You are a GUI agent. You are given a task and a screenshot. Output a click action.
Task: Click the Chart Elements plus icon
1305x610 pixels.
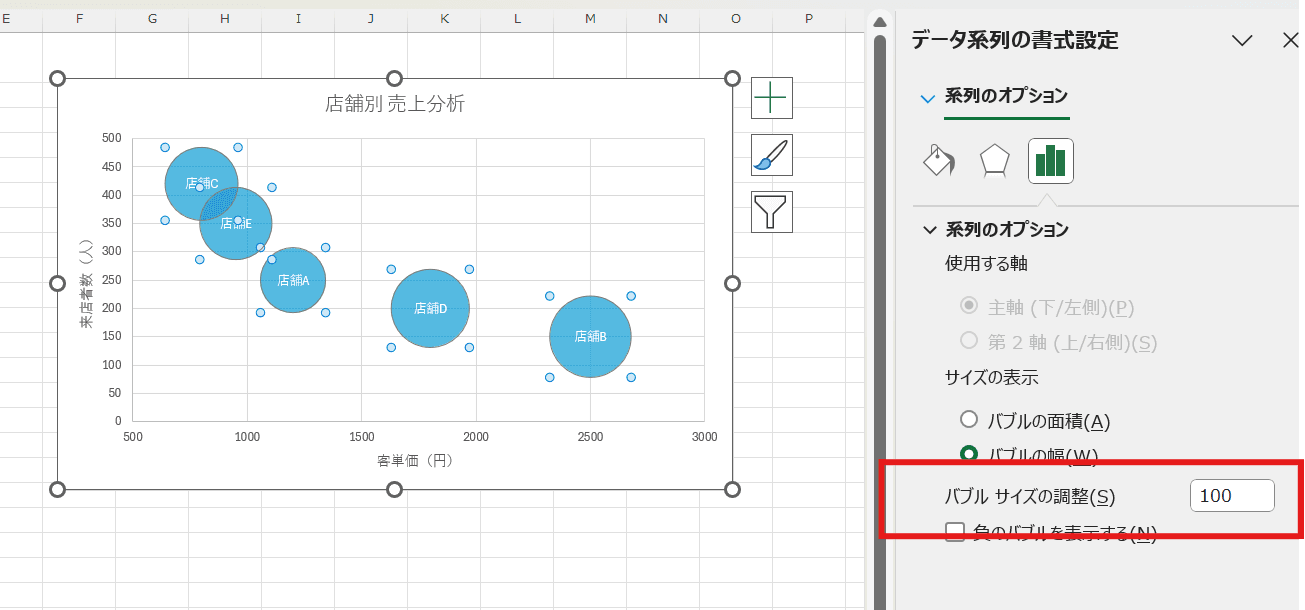click(x=771, y=98)
